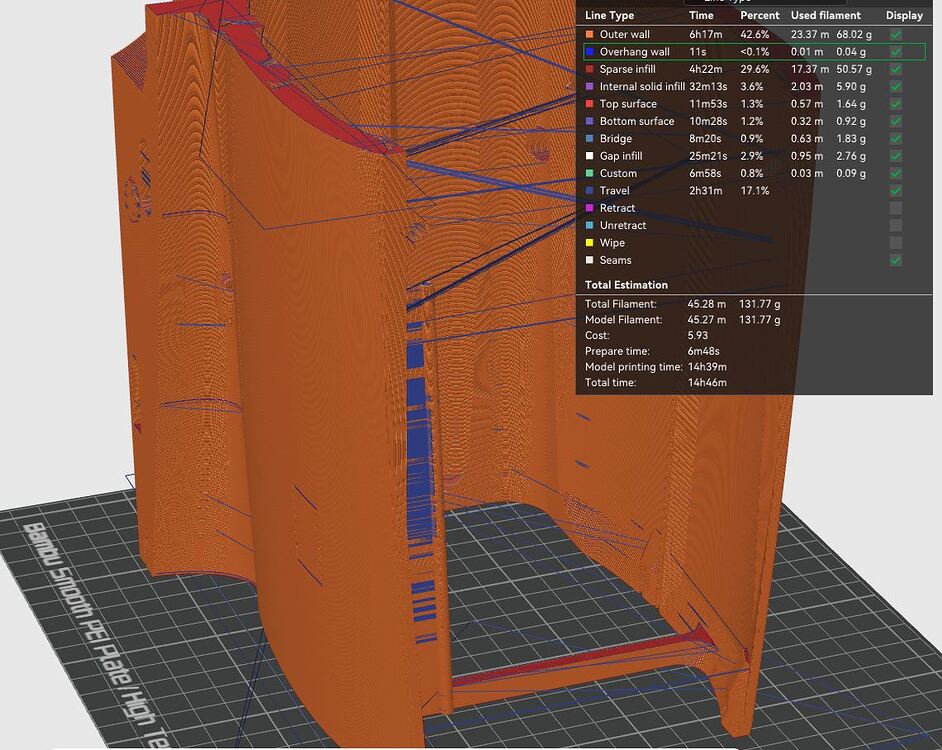
Task: Hide Travel moves via checkbox
Action: click(x=895, y=191)
